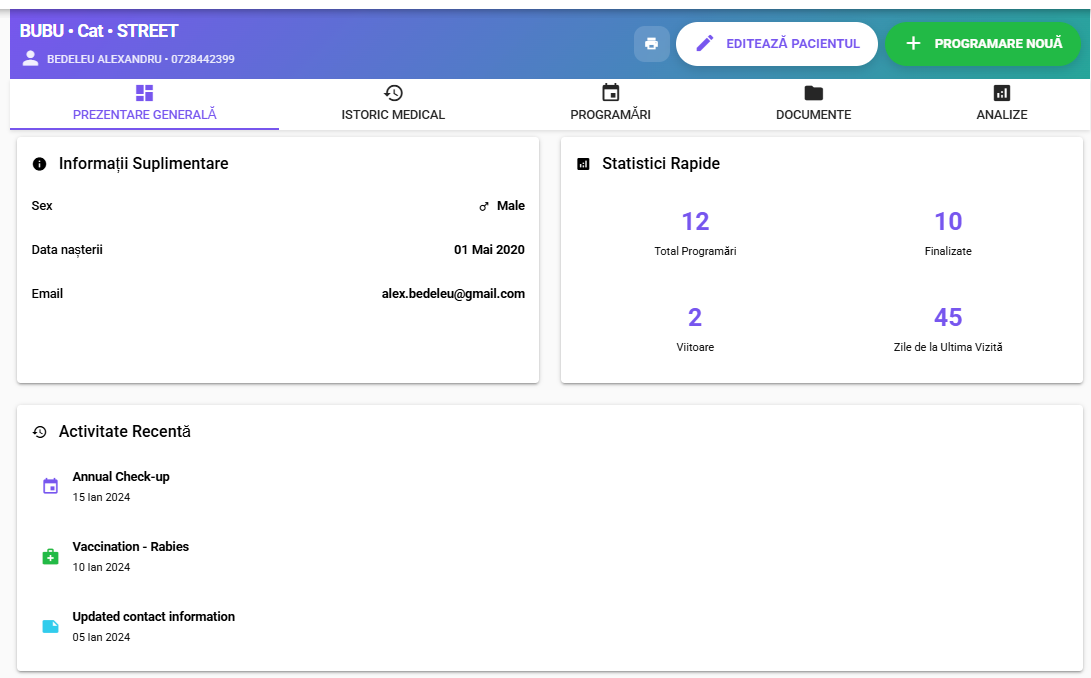Click the date 15 Ian 2024
This screenshot has height=678, width=1091.
click(x=102, y=498)
